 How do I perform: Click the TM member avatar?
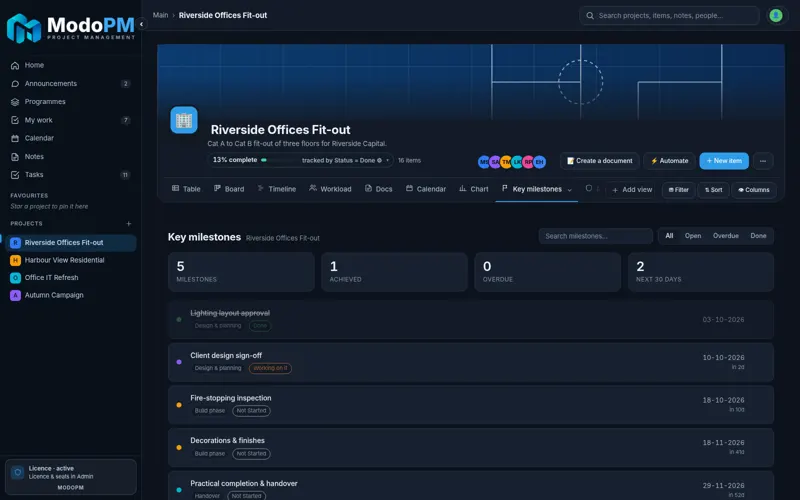pyautogui.click(x=506, y=162)
